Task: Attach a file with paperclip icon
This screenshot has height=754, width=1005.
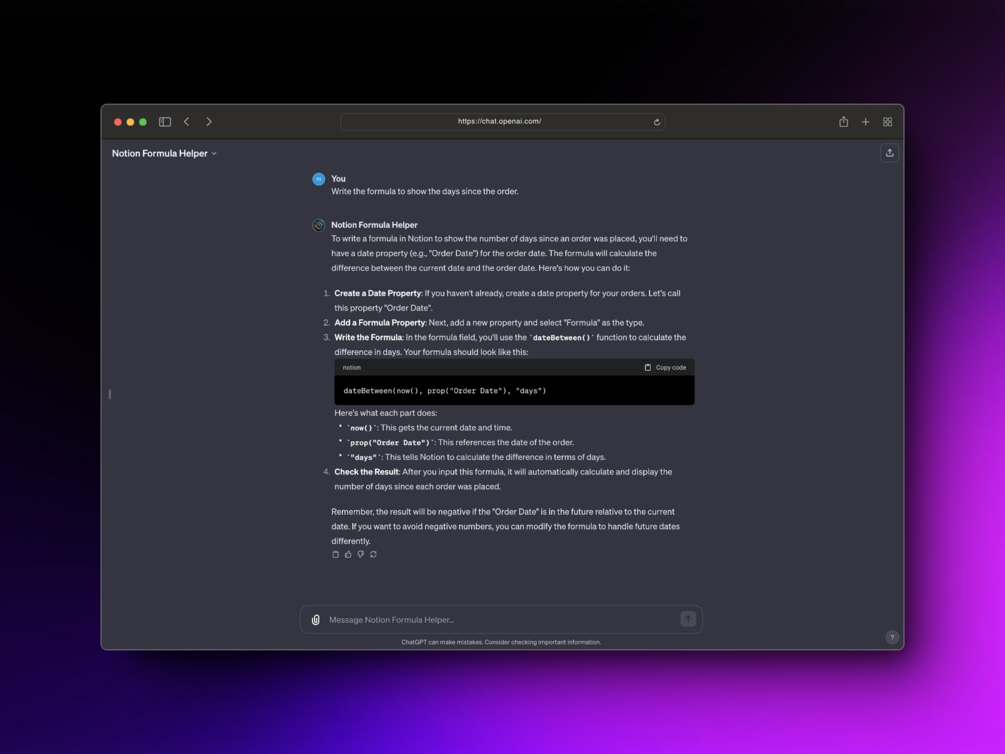Action: [315, 619]
